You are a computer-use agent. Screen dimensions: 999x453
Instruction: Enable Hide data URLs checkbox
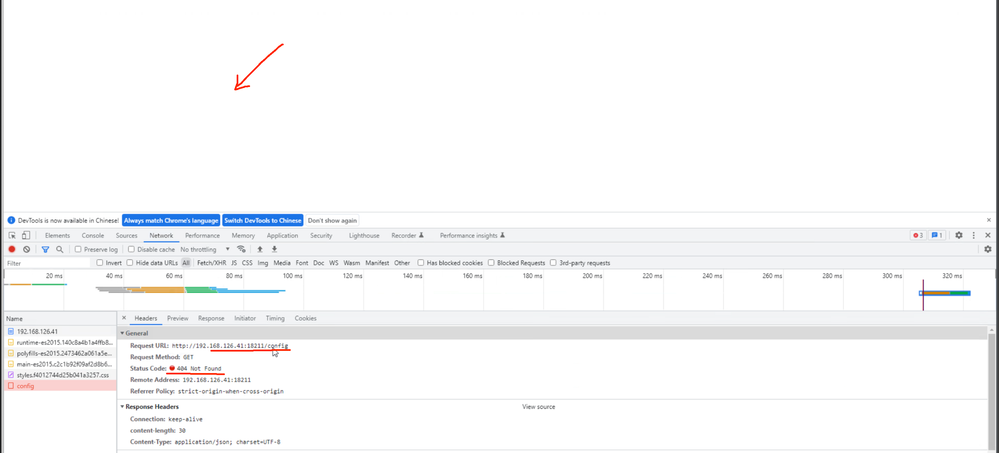coord(130,262)
